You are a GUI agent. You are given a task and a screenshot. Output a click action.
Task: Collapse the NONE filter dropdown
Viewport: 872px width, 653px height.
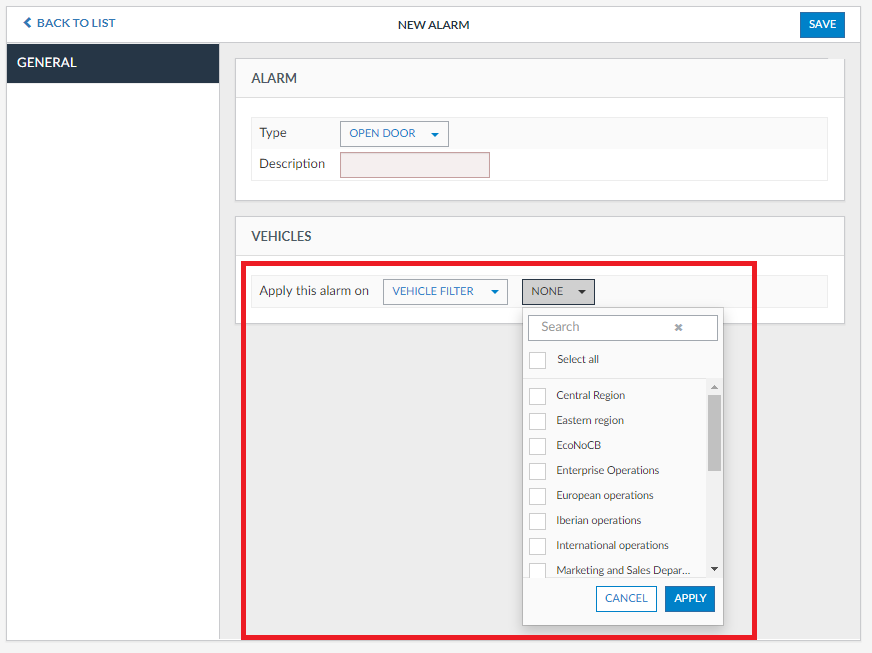click(x=558, y=292)
